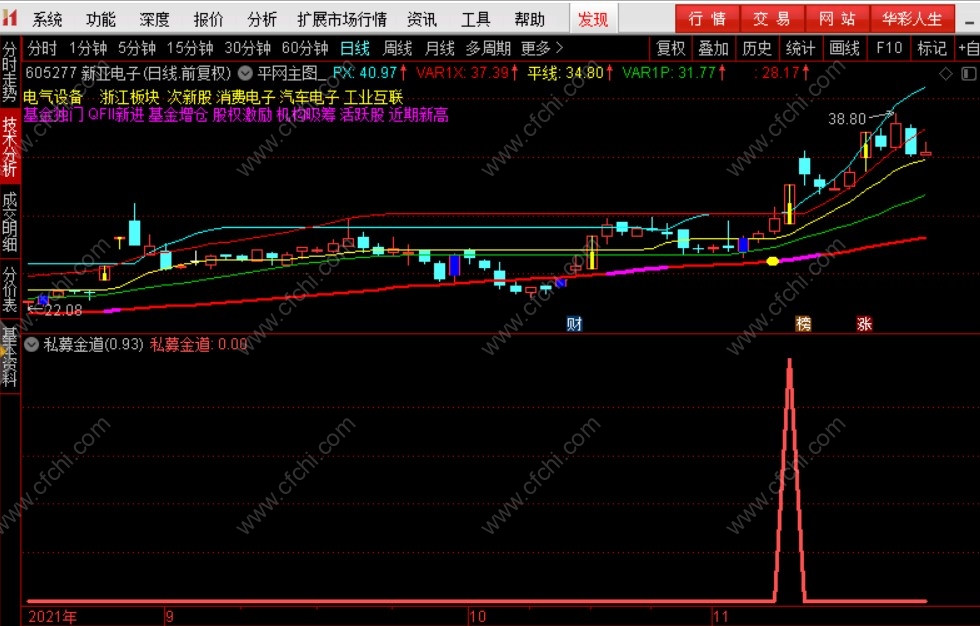Click the +自 add-to-watchlist button

pos(968,48)
